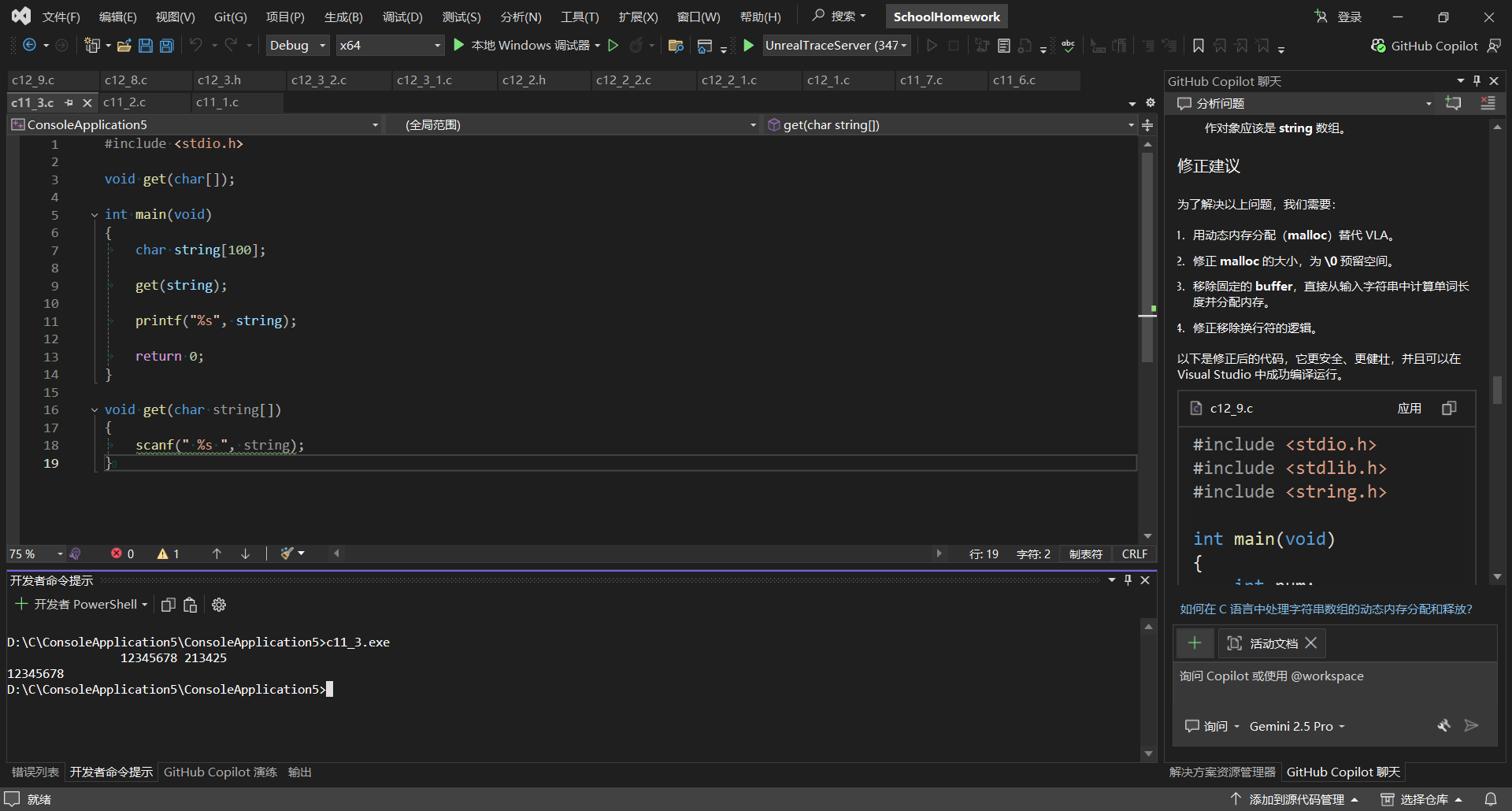Toggle the CRLF line ending indicator
1512x811 pixels.
1135,554
